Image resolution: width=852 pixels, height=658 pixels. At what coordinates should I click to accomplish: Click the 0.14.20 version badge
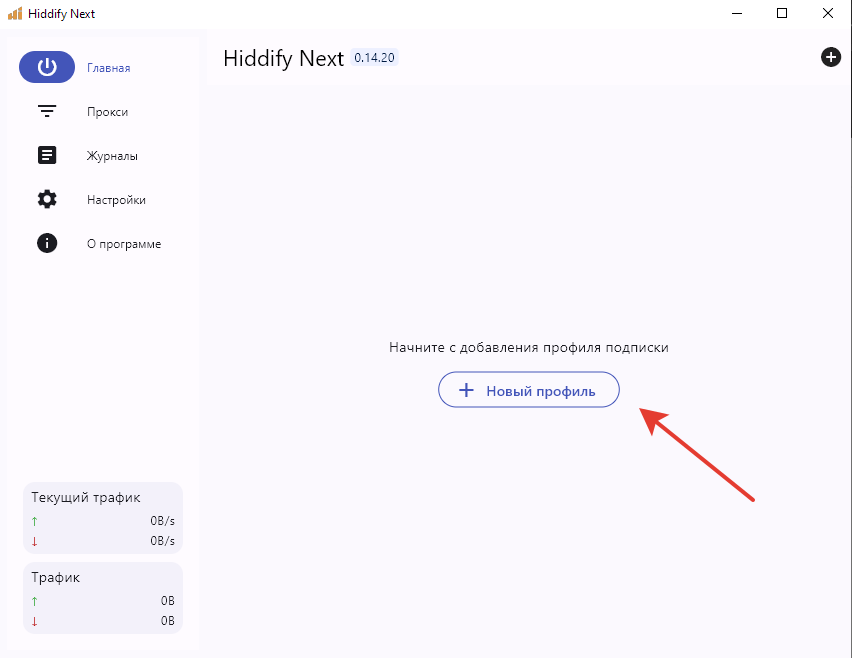pyautogui.click(x=374, y=58)
